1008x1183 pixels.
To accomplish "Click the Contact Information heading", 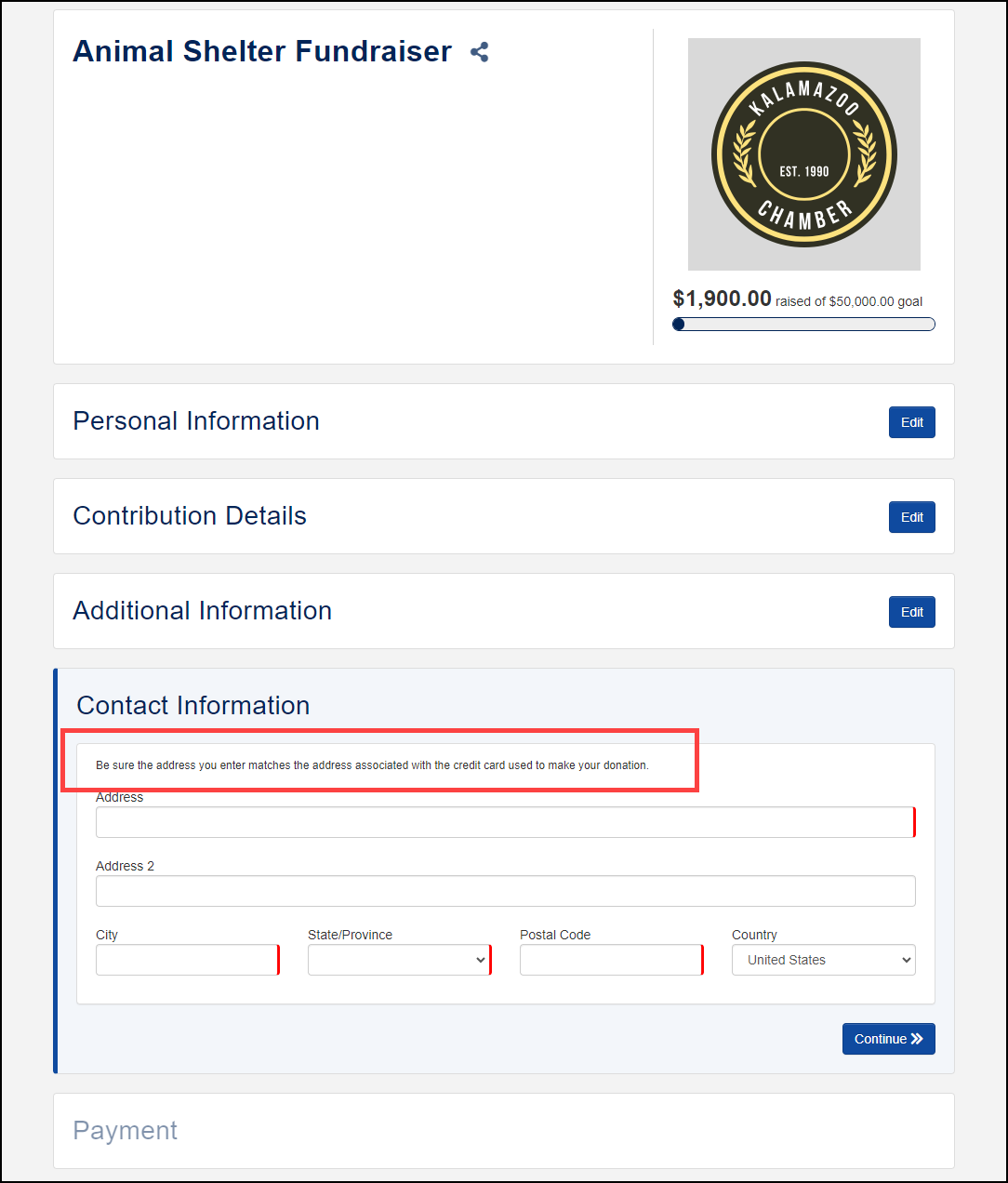I will pos(193,706).
